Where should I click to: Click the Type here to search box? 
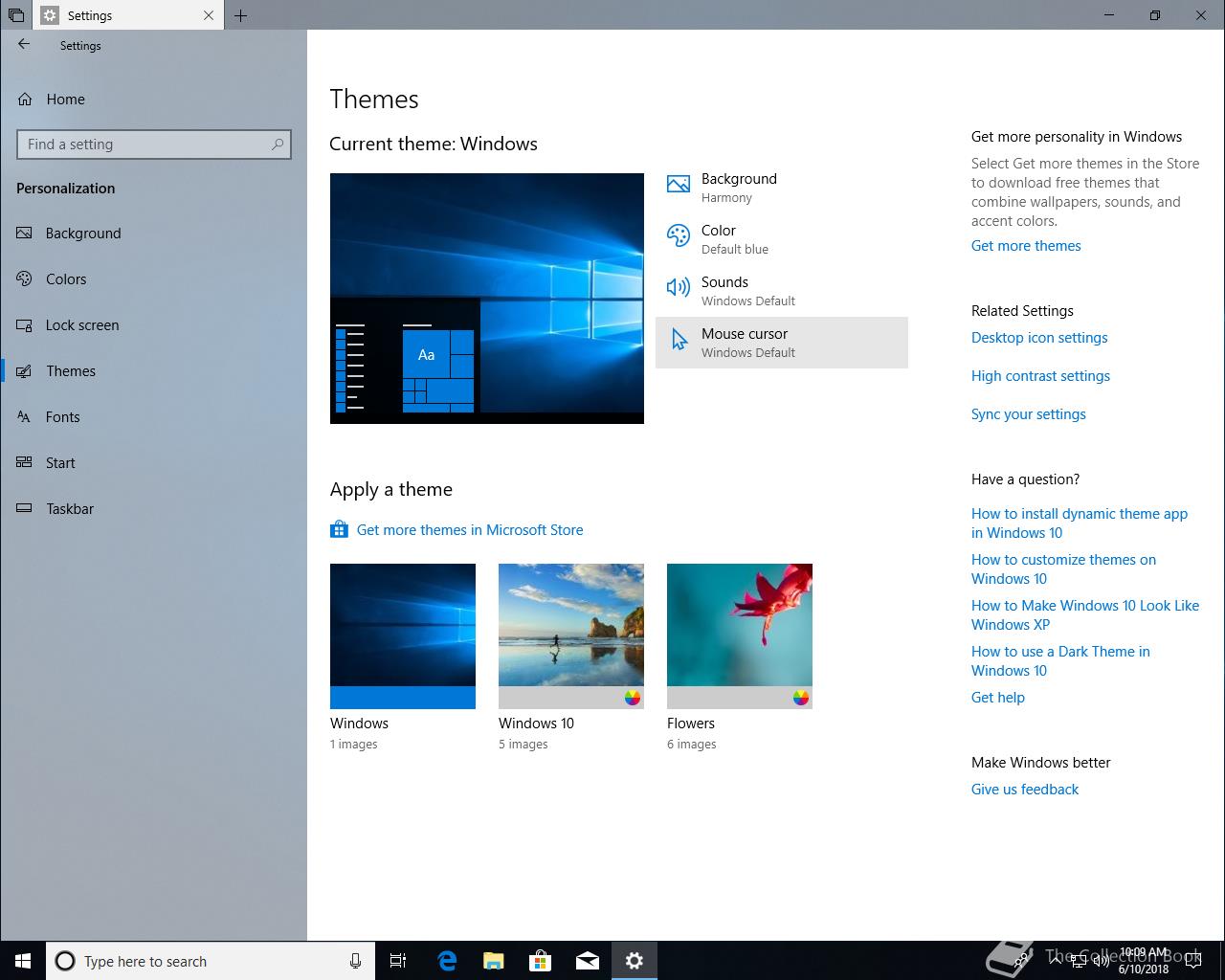point(209,961)
